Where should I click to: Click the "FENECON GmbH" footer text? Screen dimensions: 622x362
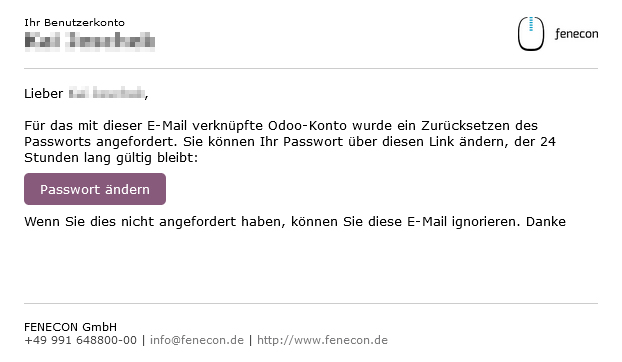click(71, 327)
